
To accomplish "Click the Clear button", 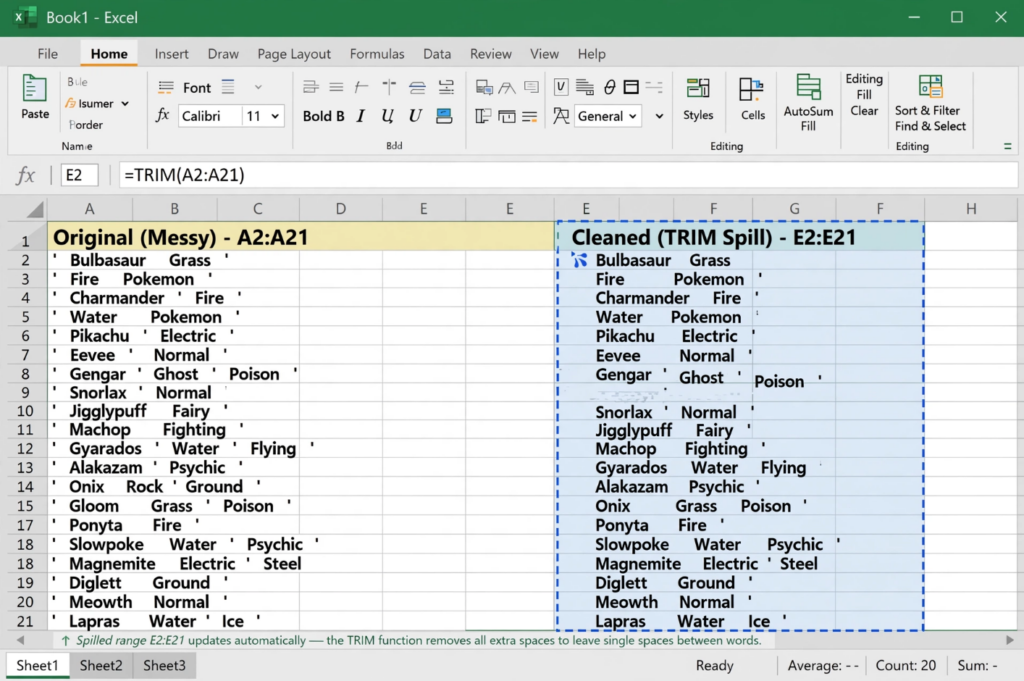I will click(863, 111).
